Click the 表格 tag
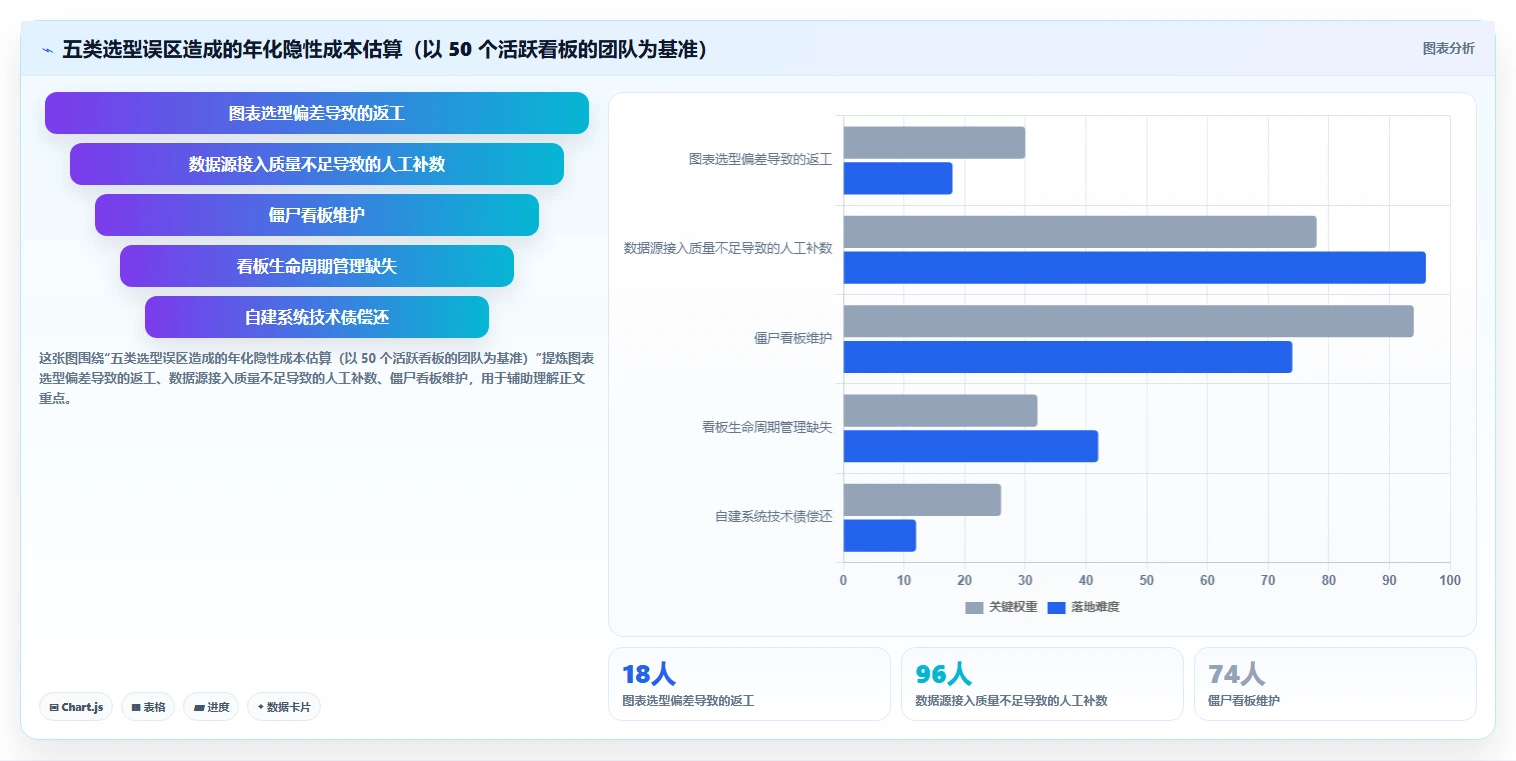 (148, 707)
